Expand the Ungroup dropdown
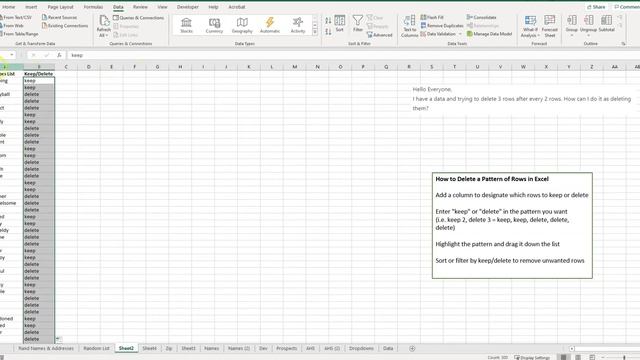Image resolution: width=640 pixels, height=360 pixels. click(588, 36)
